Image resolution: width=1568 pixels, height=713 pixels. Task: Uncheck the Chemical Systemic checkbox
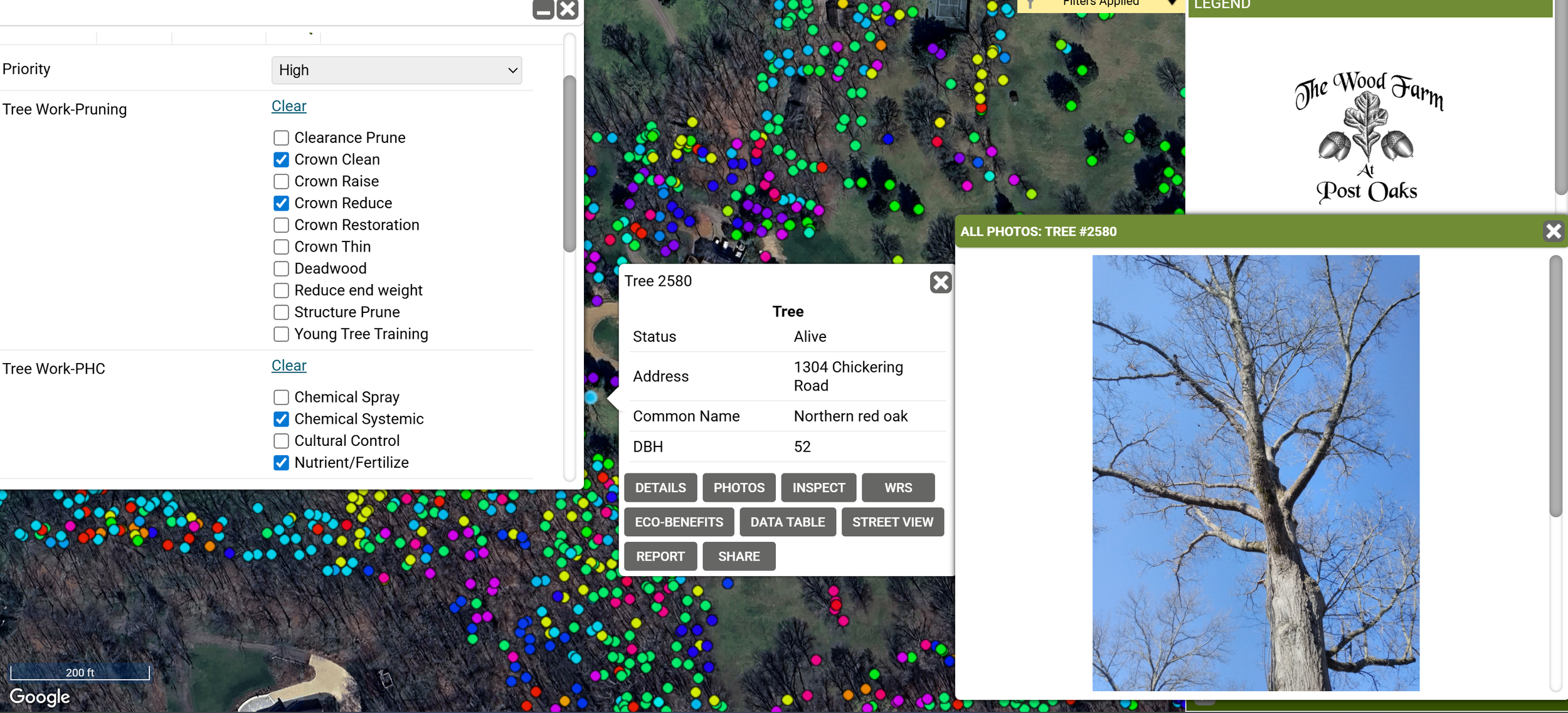[281, 419]
